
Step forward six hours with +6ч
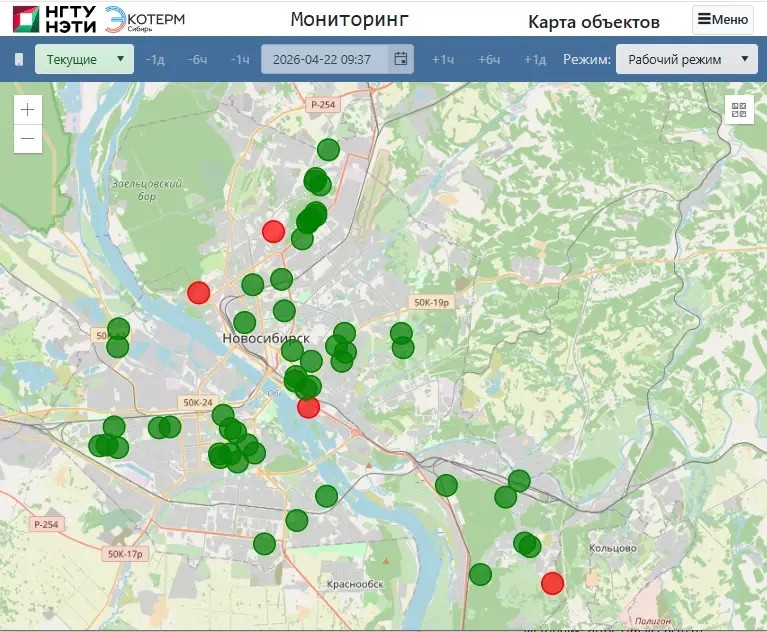point(489,60)
